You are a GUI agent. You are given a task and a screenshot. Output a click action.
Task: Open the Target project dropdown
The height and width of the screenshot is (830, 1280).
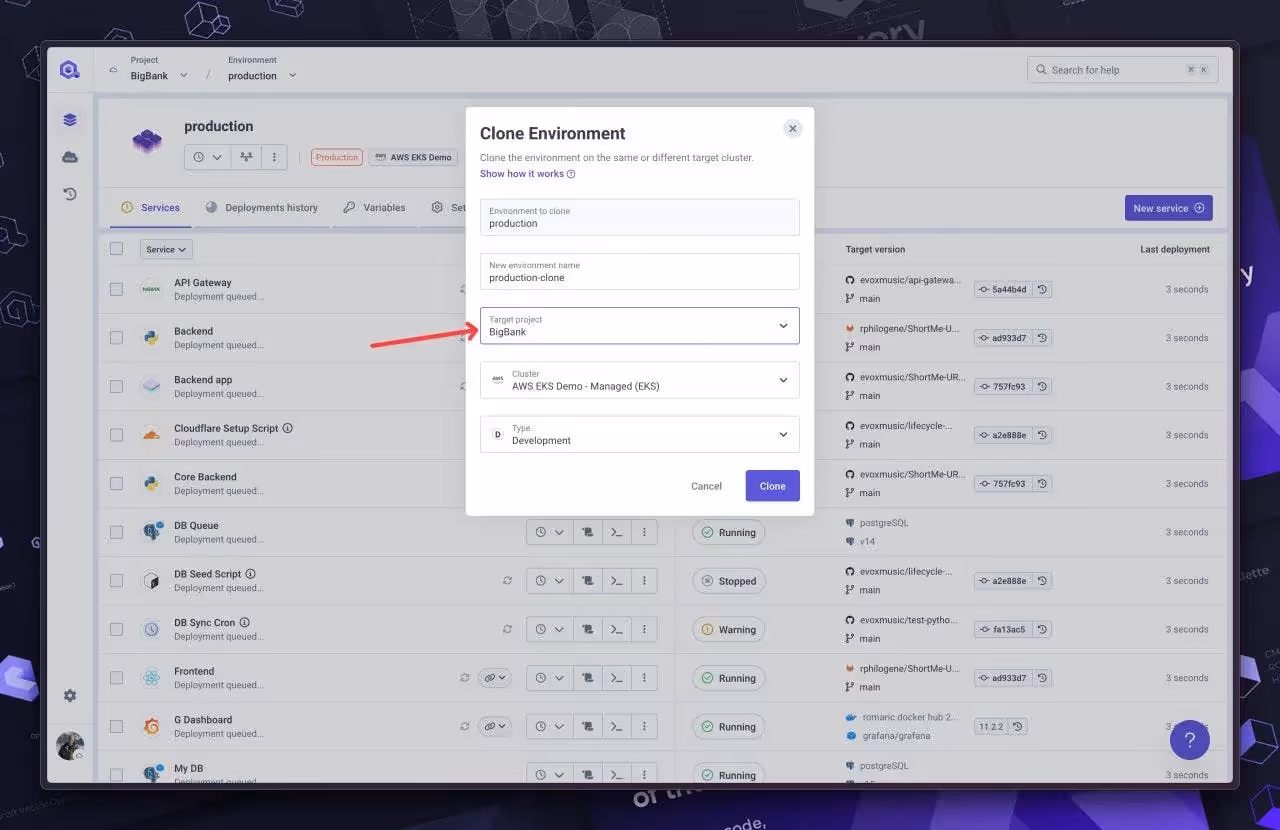(640, 326)
